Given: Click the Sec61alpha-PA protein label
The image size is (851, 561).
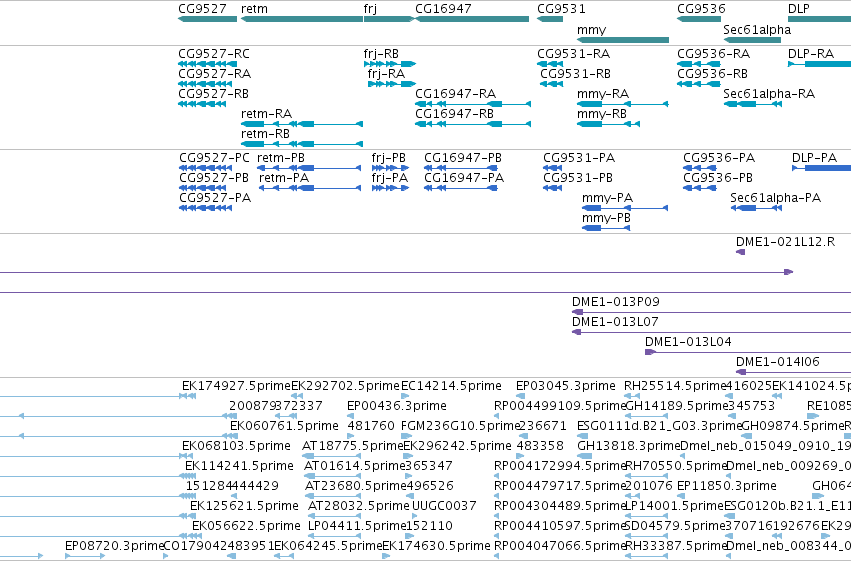Looking at the screenshot, I should pos(776,198).
